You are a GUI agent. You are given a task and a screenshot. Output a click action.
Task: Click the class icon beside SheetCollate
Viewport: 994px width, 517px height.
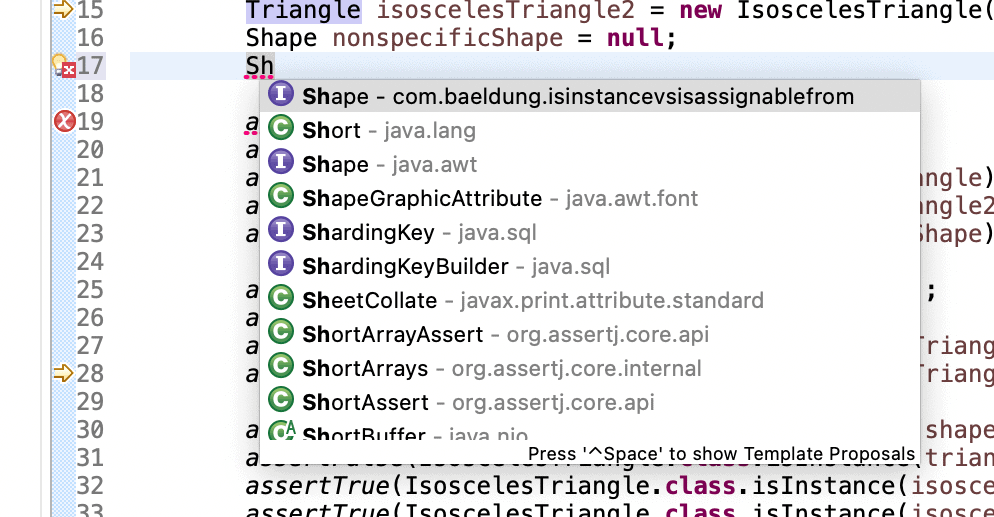281,298
